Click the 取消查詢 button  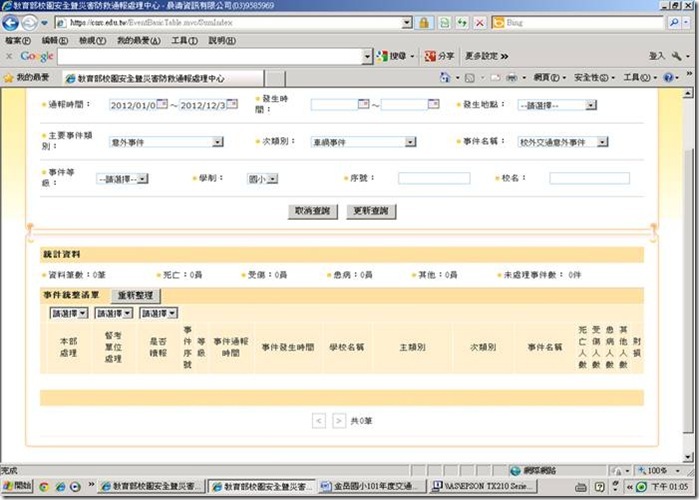point(312,211)
